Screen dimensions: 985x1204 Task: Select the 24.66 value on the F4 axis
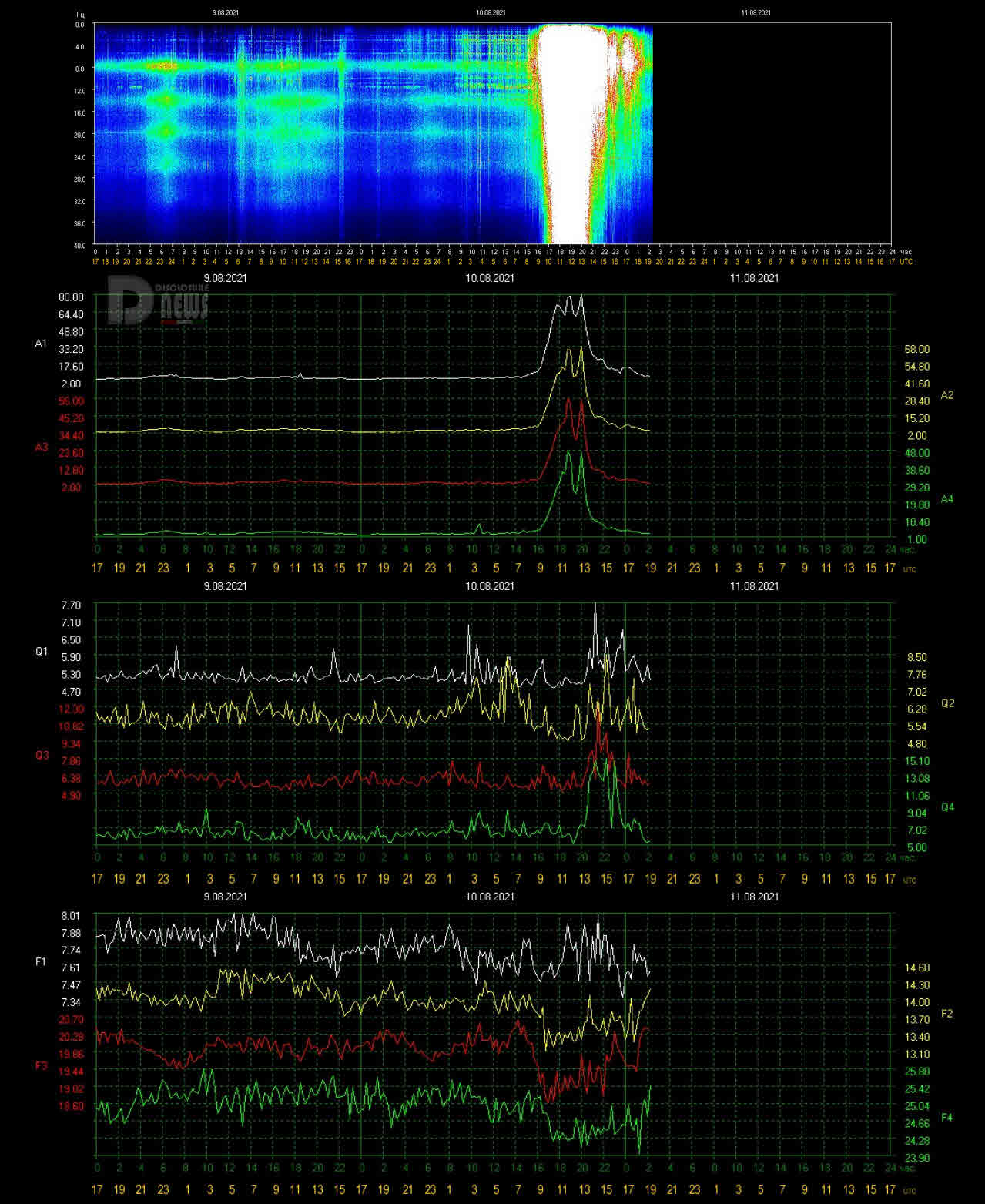click(x=916, y=1123)
